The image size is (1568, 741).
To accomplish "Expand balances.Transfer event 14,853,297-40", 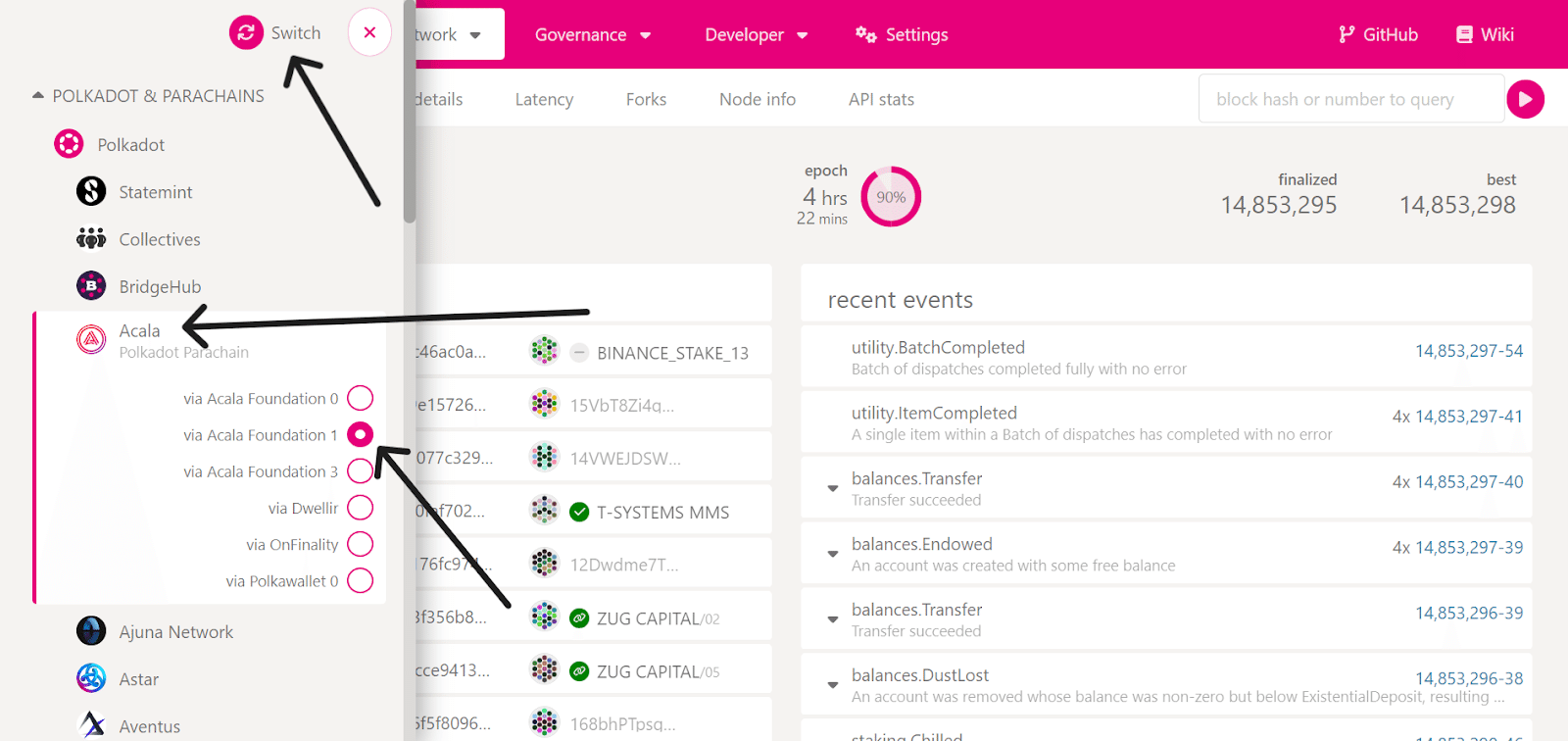I will (832, 488).
